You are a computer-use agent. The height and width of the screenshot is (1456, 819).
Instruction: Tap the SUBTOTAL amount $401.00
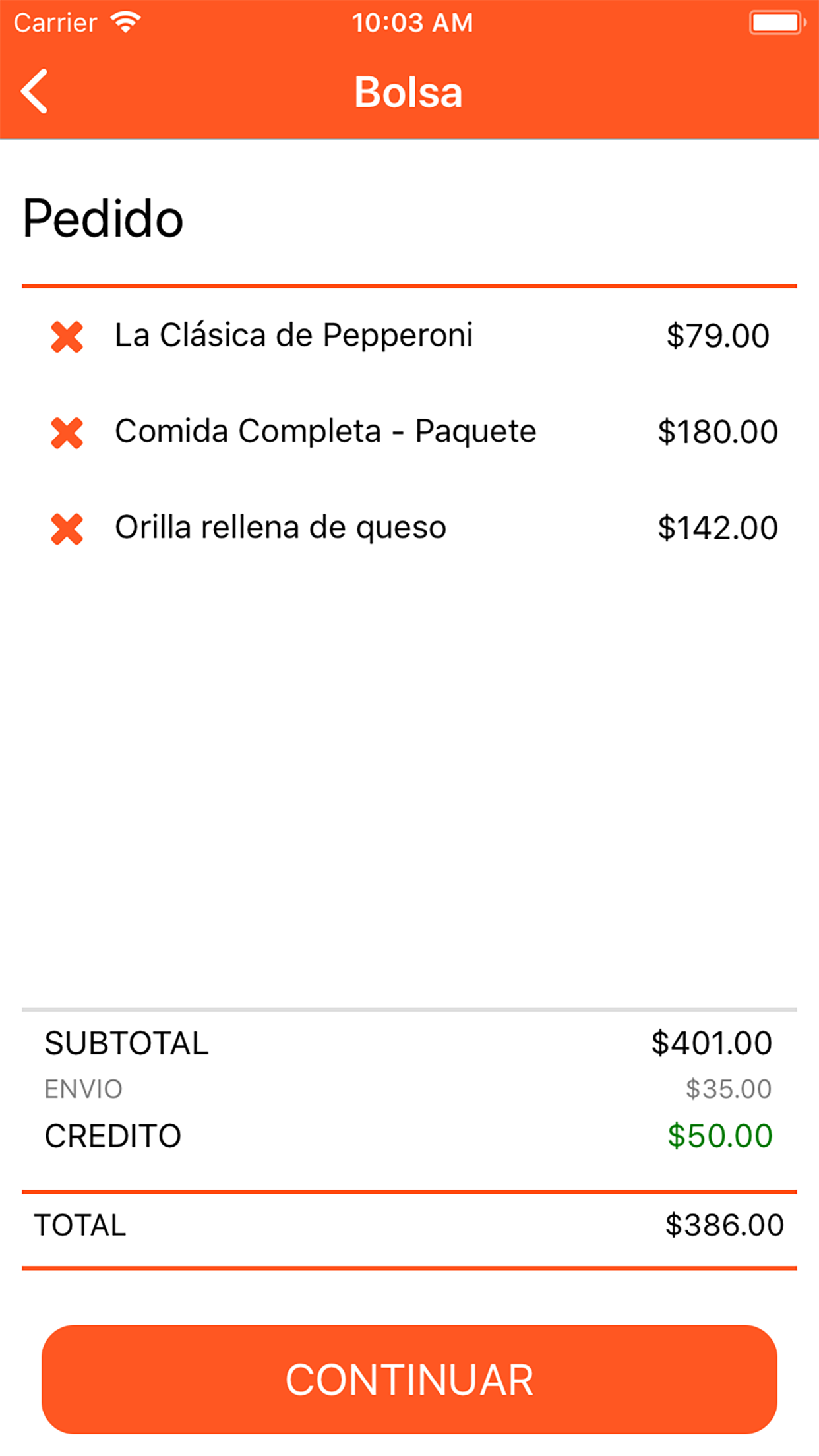click(x=712, y=1043)
